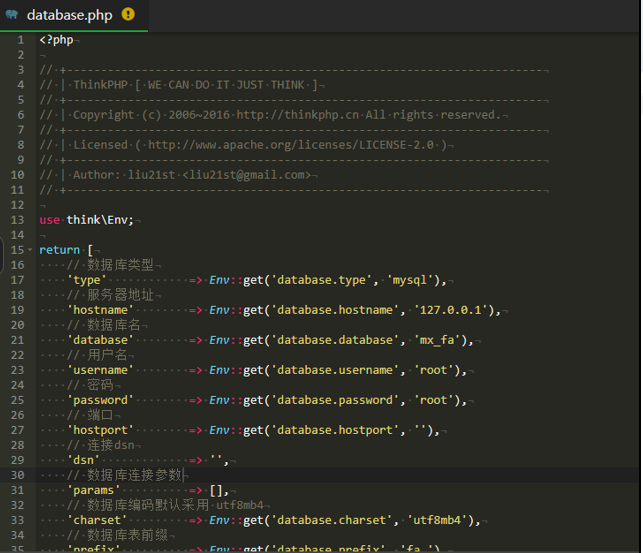The width and height of the screenshot is (643, 553).
Task: Click the yellow warning icon in tab
Action: pyautogui.click(x=128, y=14)
